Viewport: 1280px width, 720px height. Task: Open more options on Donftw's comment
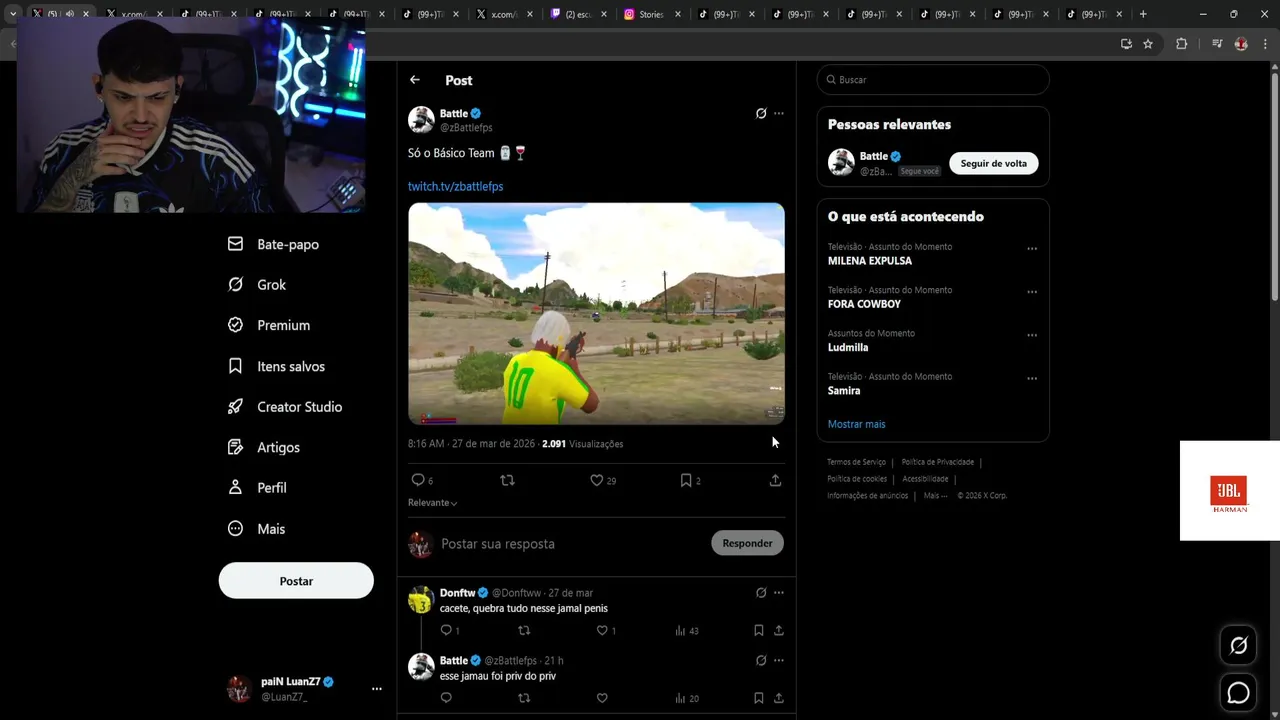click(779, 592)
